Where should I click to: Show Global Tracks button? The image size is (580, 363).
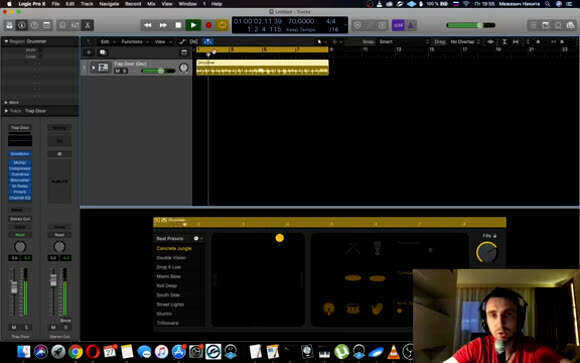(184, 53)
